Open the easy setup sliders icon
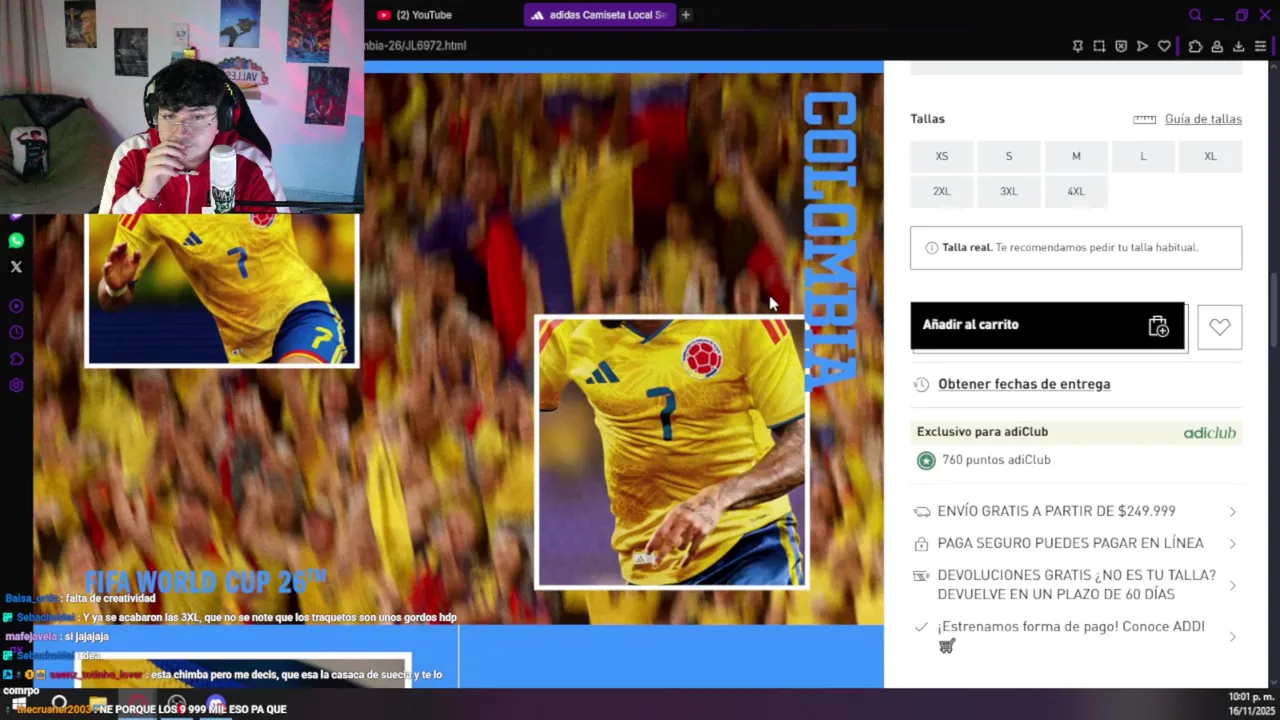 coord(1260,46)
